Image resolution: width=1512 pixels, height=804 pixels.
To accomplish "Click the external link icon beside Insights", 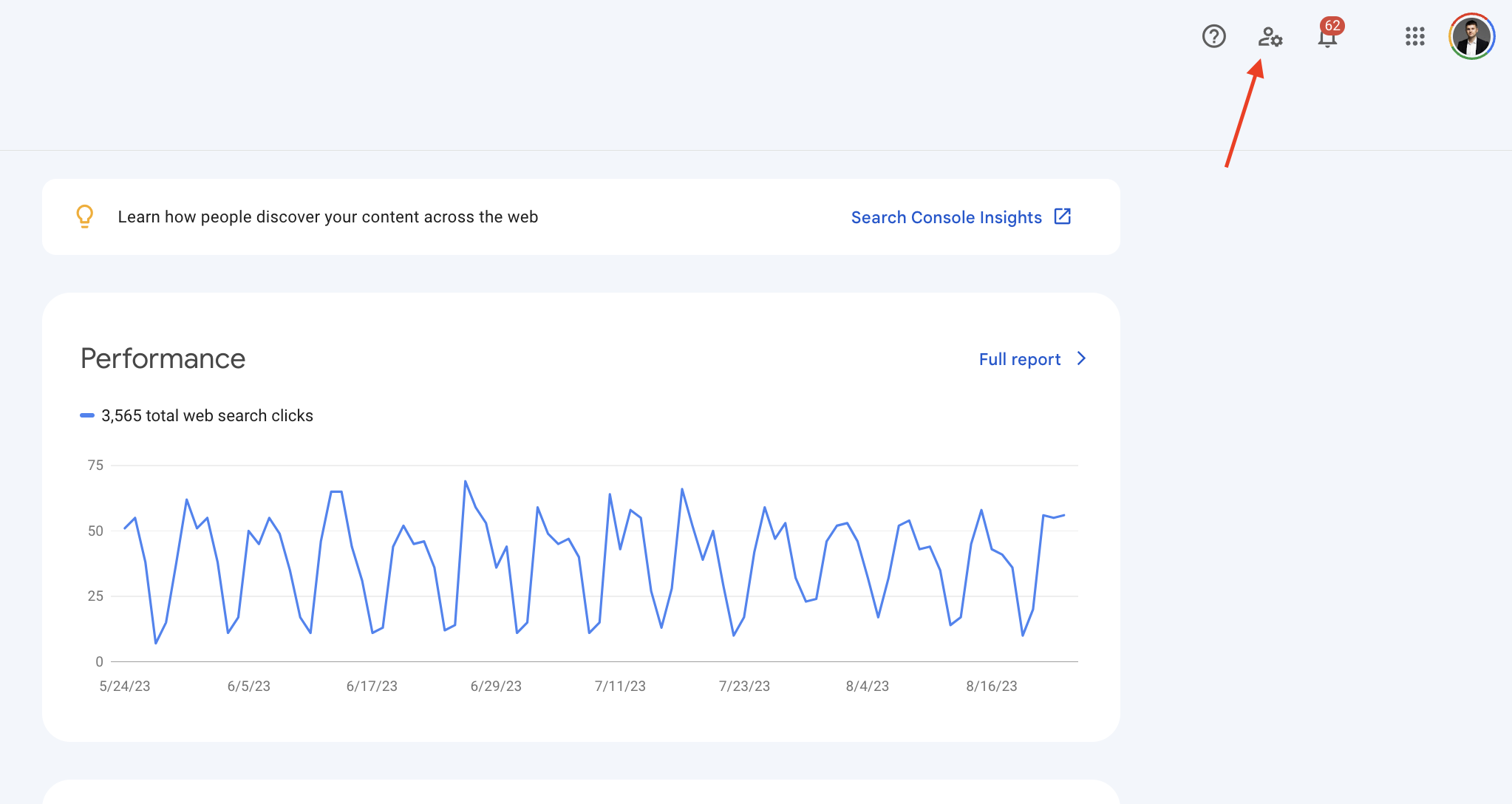I will coord(1062,217).
